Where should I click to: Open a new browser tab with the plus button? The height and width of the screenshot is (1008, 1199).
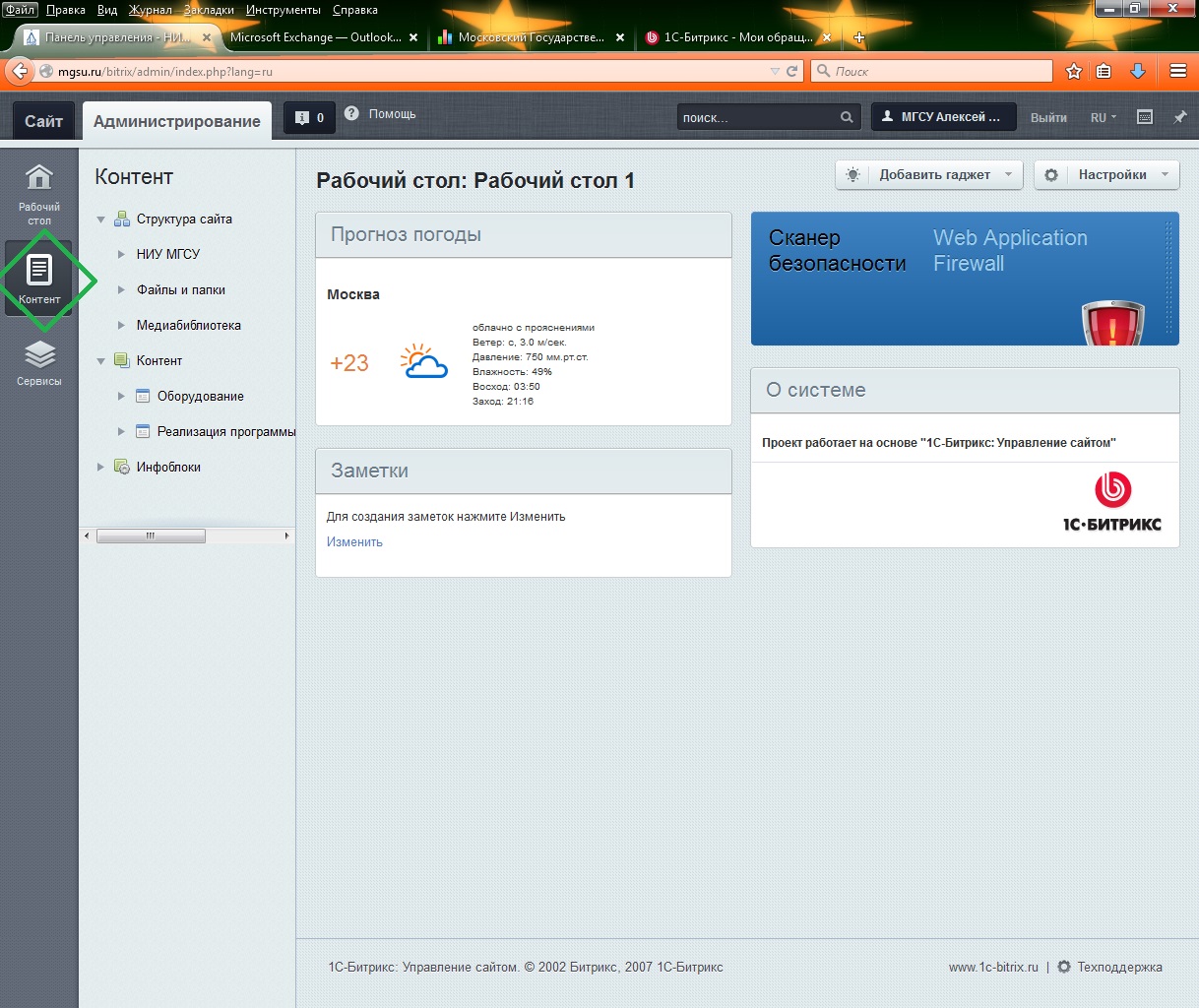coord(858,37)
